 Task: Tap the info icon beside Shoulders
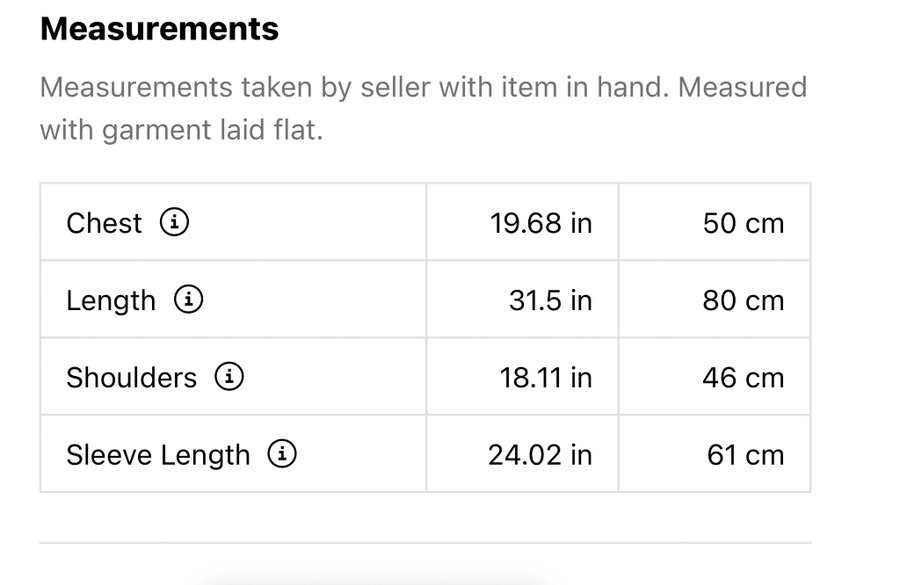(230, 377)
